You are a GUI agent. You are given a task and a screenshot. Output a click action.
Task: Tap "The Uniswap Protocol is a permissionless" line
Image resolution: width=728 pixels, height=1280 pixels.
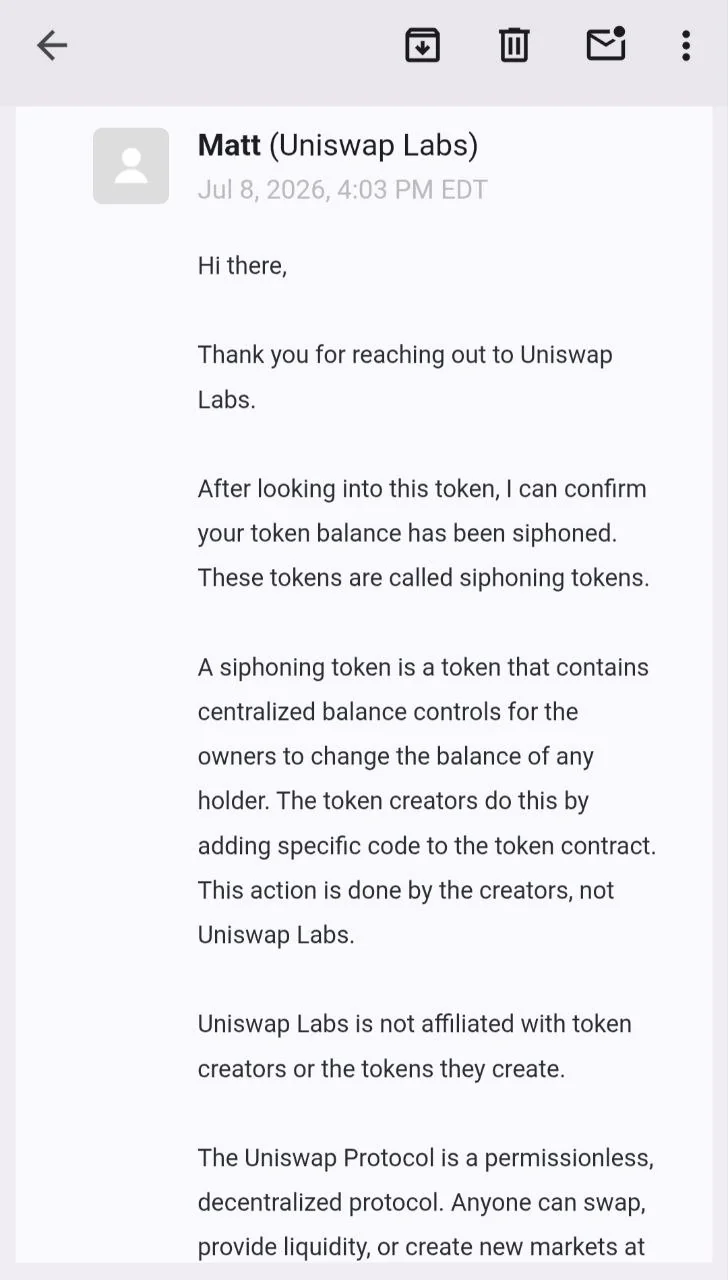point(426,1158)
